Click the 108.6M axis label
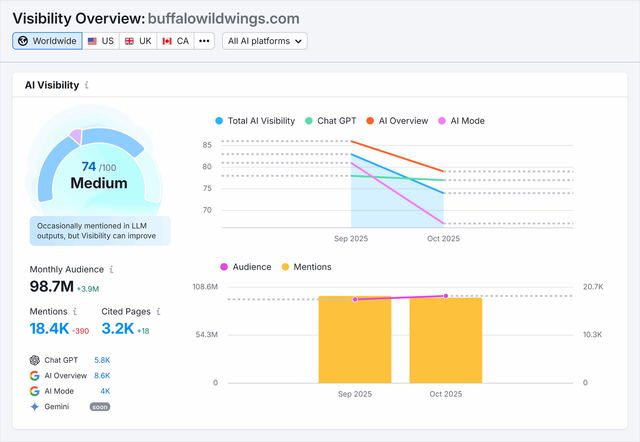Viewport: 640px width, 442px height. click(x=205, y=287)
